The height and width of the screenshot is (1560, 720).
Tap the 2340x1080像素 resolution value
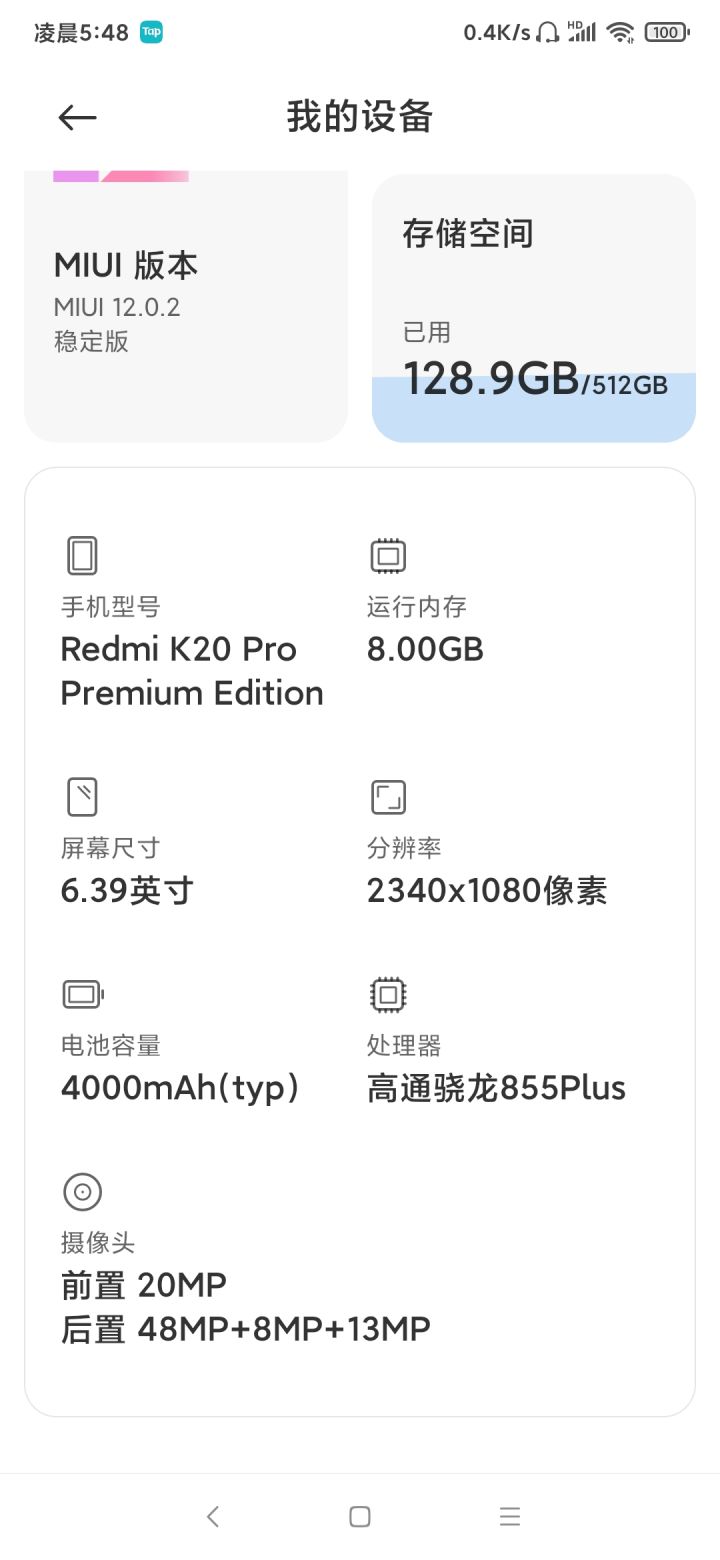pyautogui.click(x=487, y=890)
